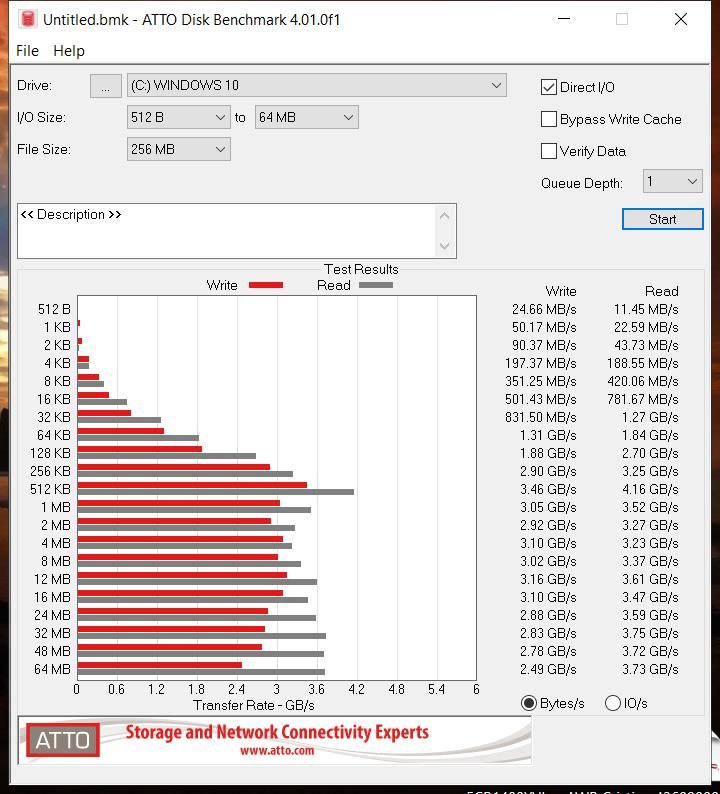Select the Bytes/s radio button
Image resolution: width=720 pixels, height=794 pixels.
tap(529, 703)
